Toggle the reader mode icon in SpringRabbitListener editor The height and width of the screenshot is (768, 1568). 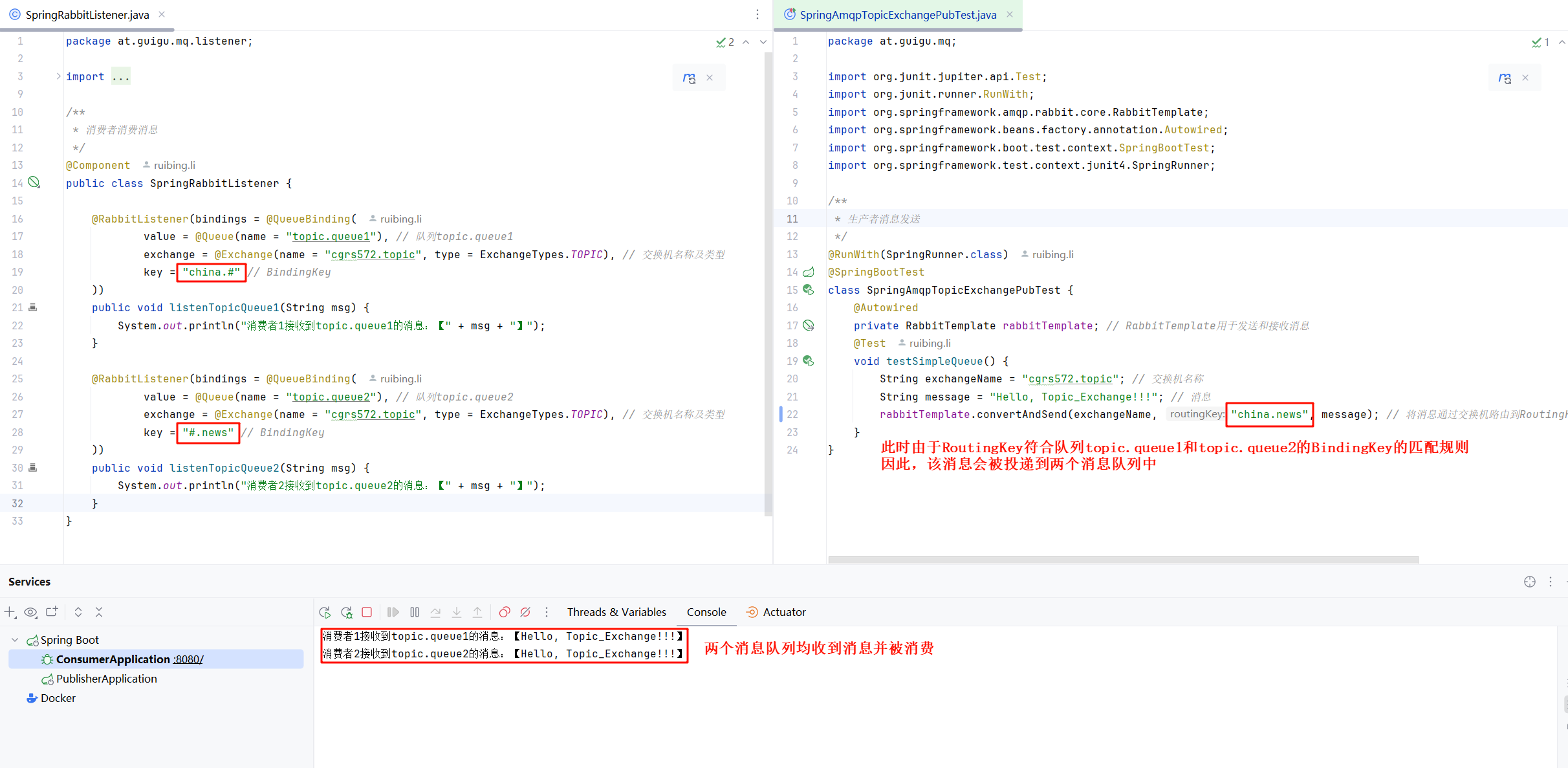[689, 78]
